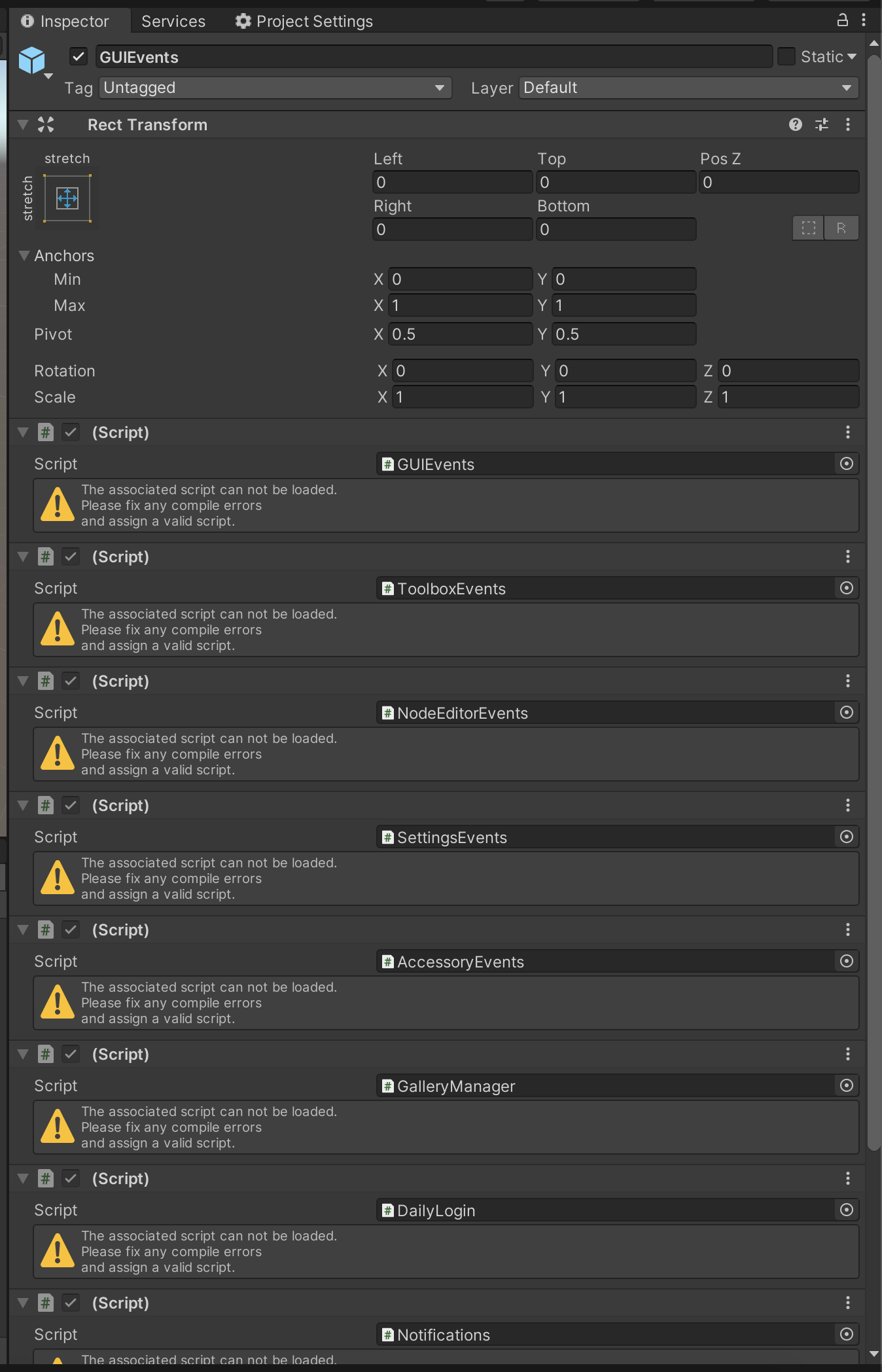Click the GameObject cube icon selector
The width and height of the screenshot is (882, 1372).
[33, 62]
